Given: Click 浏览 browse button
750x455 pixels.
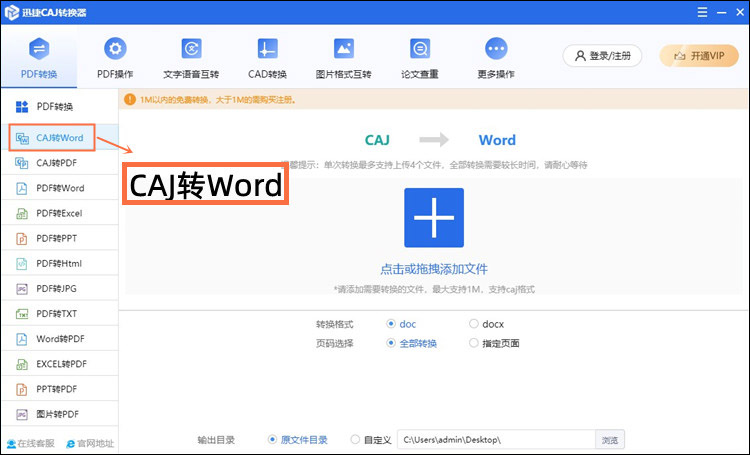Looking at the screenshot, I should pyautogui.click(x=610, y=440).
